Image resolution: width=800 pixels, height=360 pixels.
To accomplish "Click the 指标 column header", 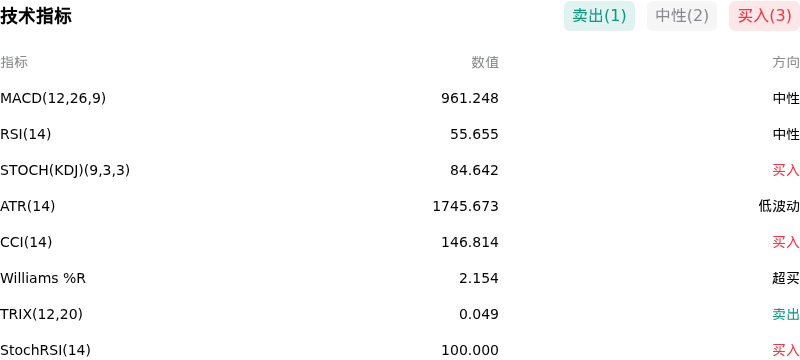I will 14,62.
